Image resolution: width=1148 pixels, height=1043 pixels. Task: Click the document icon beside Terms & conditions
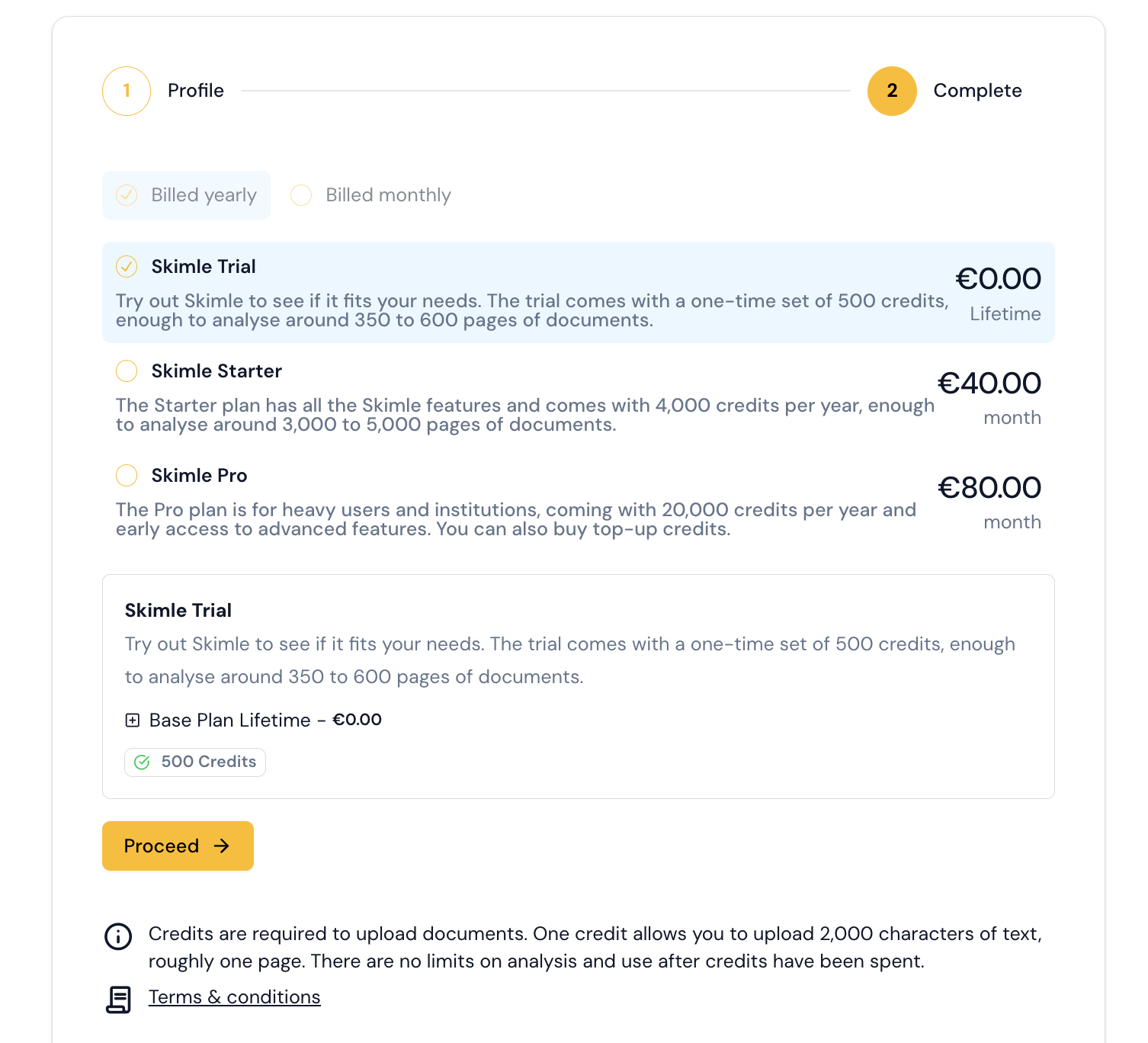pos(118,999)
